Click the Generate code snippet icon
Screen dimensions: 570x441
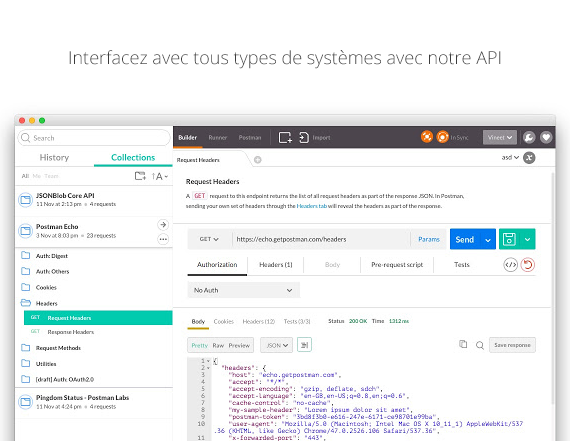click(510, 265)
